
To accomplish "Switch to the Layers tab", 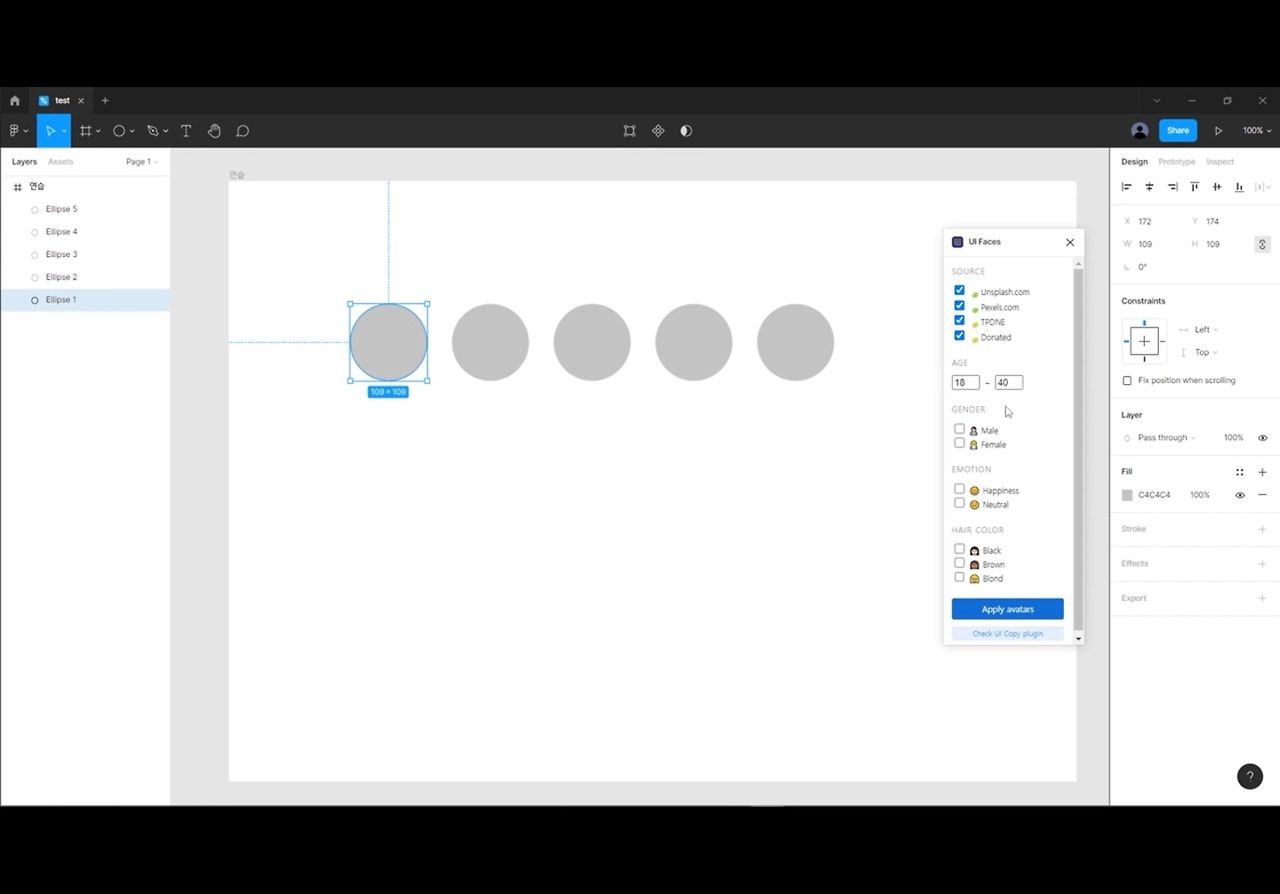I will pos(24,162).
